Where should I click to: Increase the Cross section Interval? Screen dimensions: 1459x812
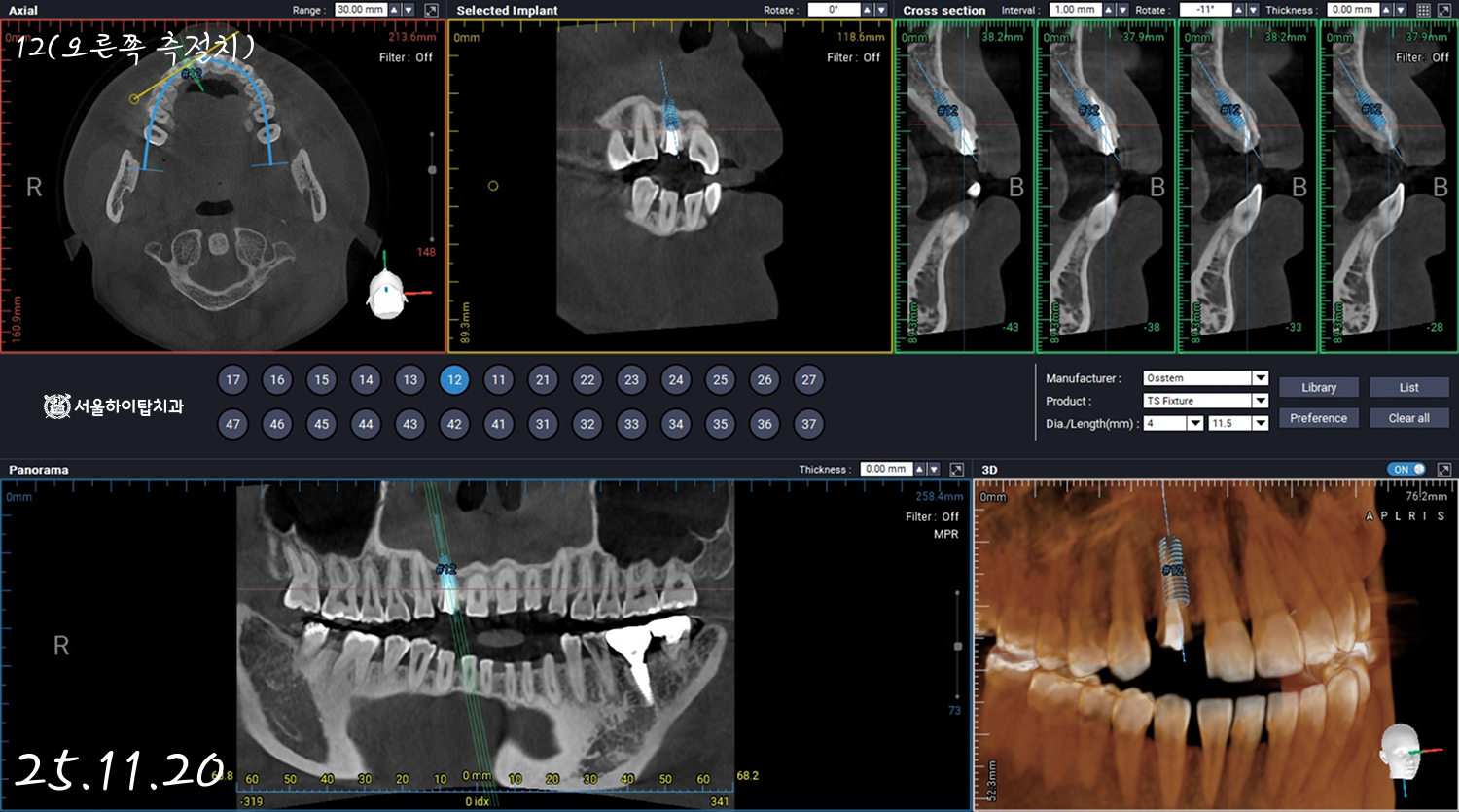tap(1109, 10)
